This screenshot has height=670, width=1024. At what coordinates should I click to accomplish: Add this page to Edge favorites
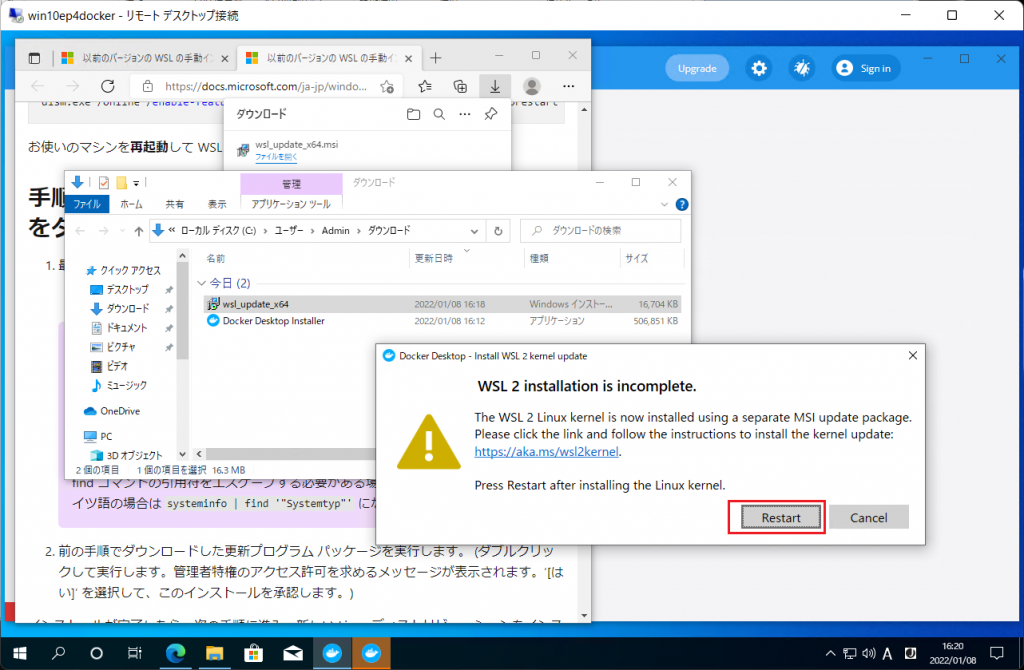tap(387, 86)
